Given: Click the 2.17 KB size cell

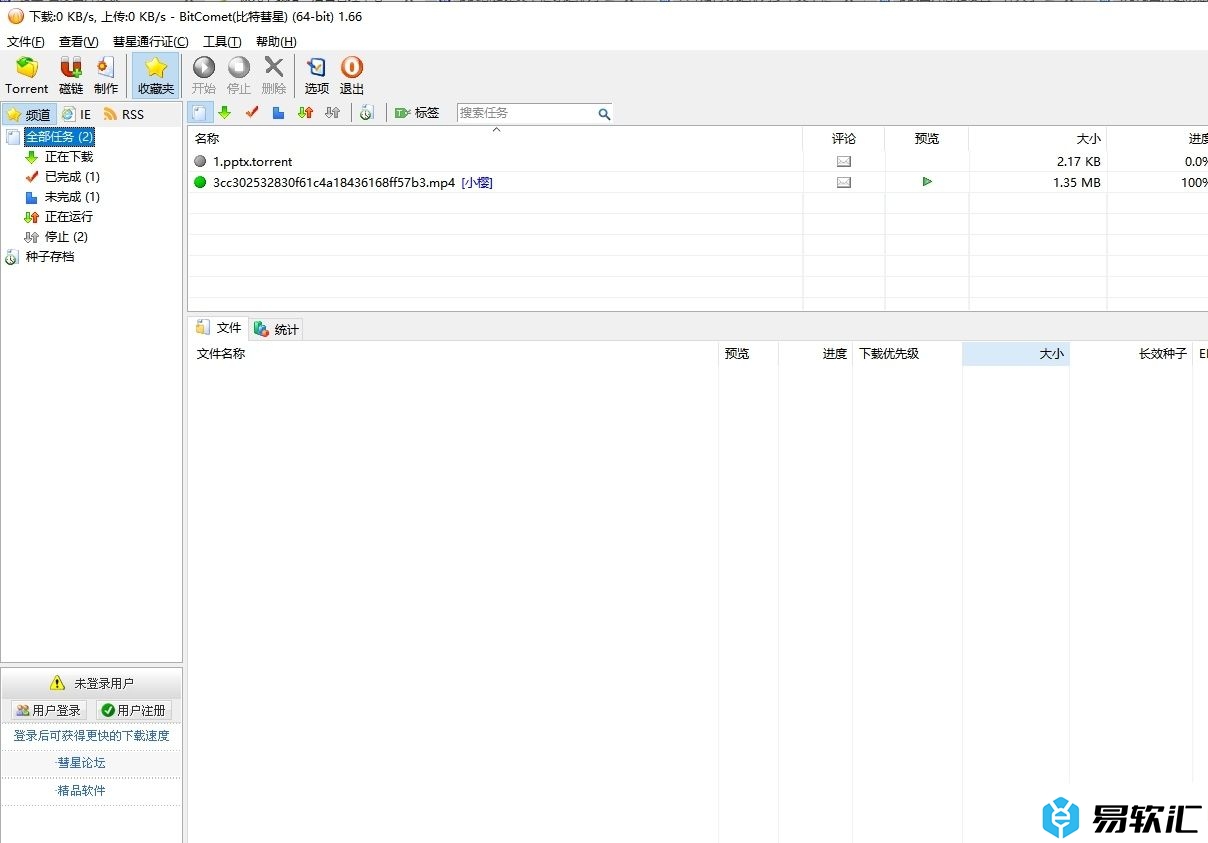Looking at the screenshot, I should tap(1078, 161).
